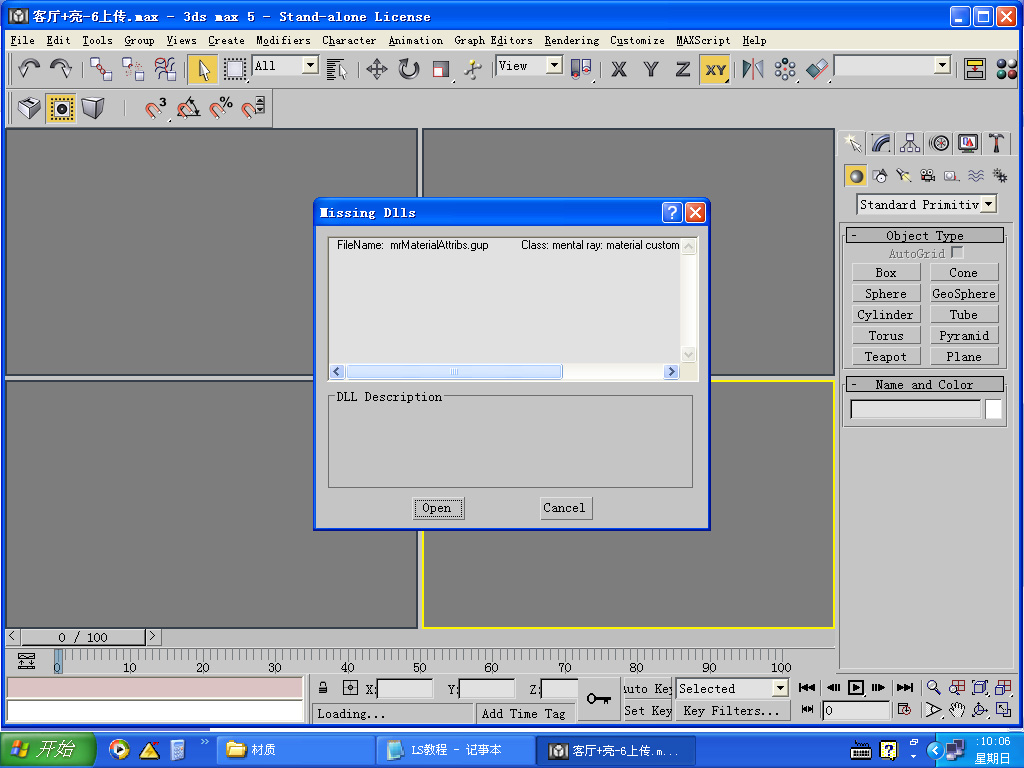Screen dimensions: 1024x768
Task: Select the Shapes category icon
Action: tap(880, 176)
